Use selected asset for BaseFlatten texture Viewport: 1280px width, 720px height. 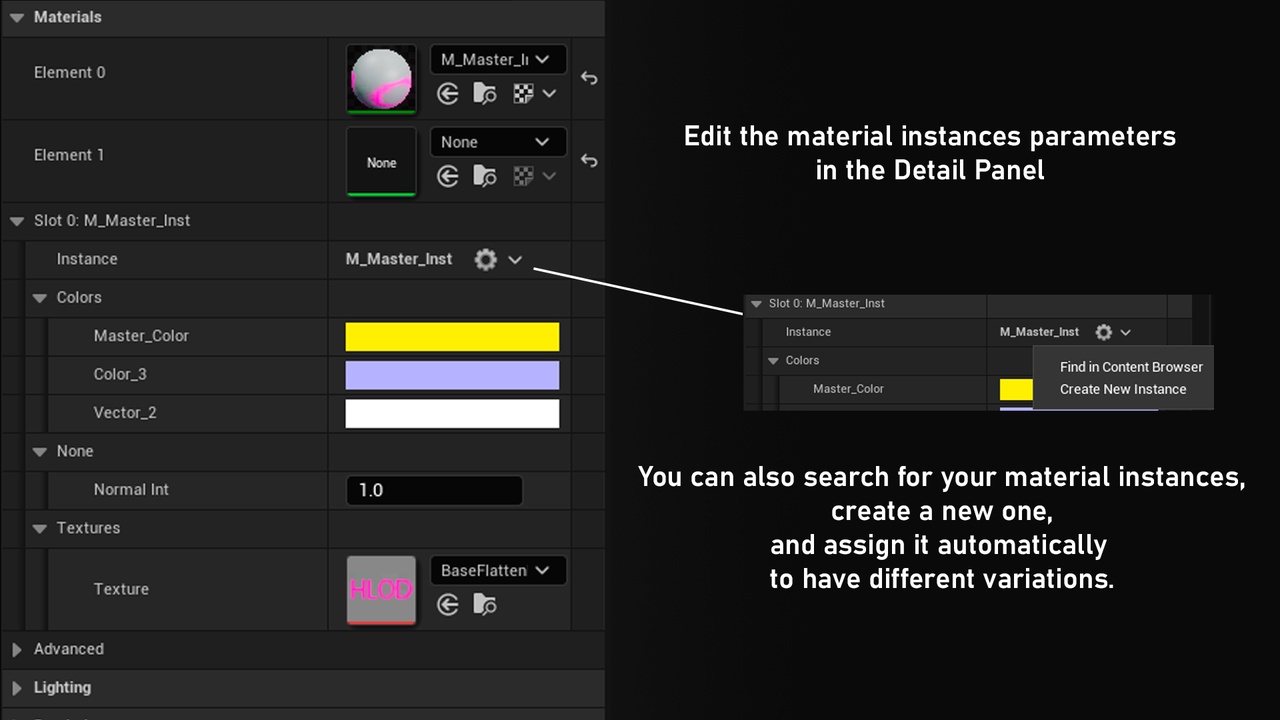pyautogui.click(x=448, y=604)
